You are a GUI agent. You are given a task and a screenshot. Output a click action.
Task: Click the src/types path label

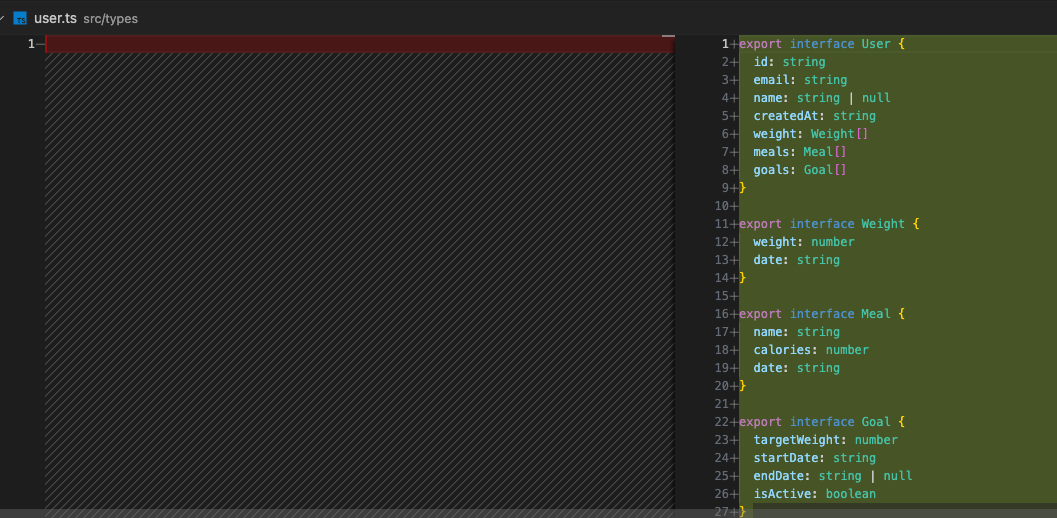click(111, 19)
